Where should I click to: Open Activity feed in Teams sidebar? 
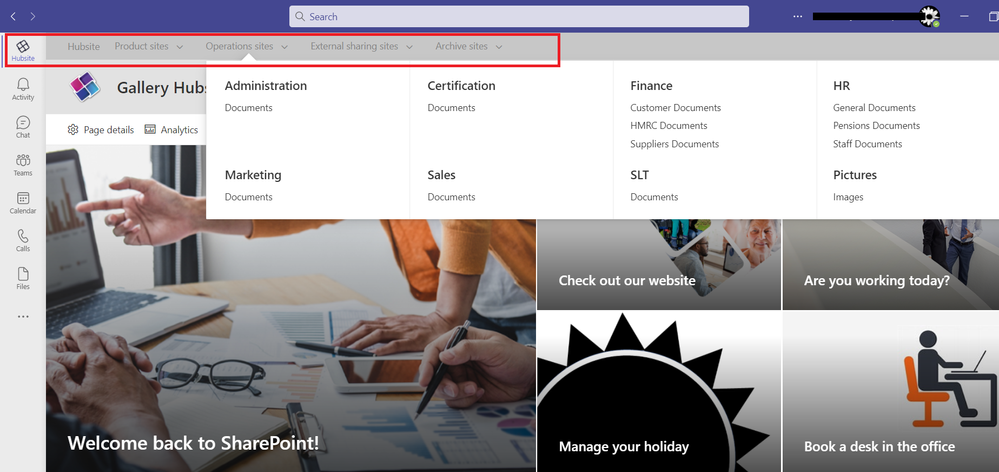pos(23,89)
